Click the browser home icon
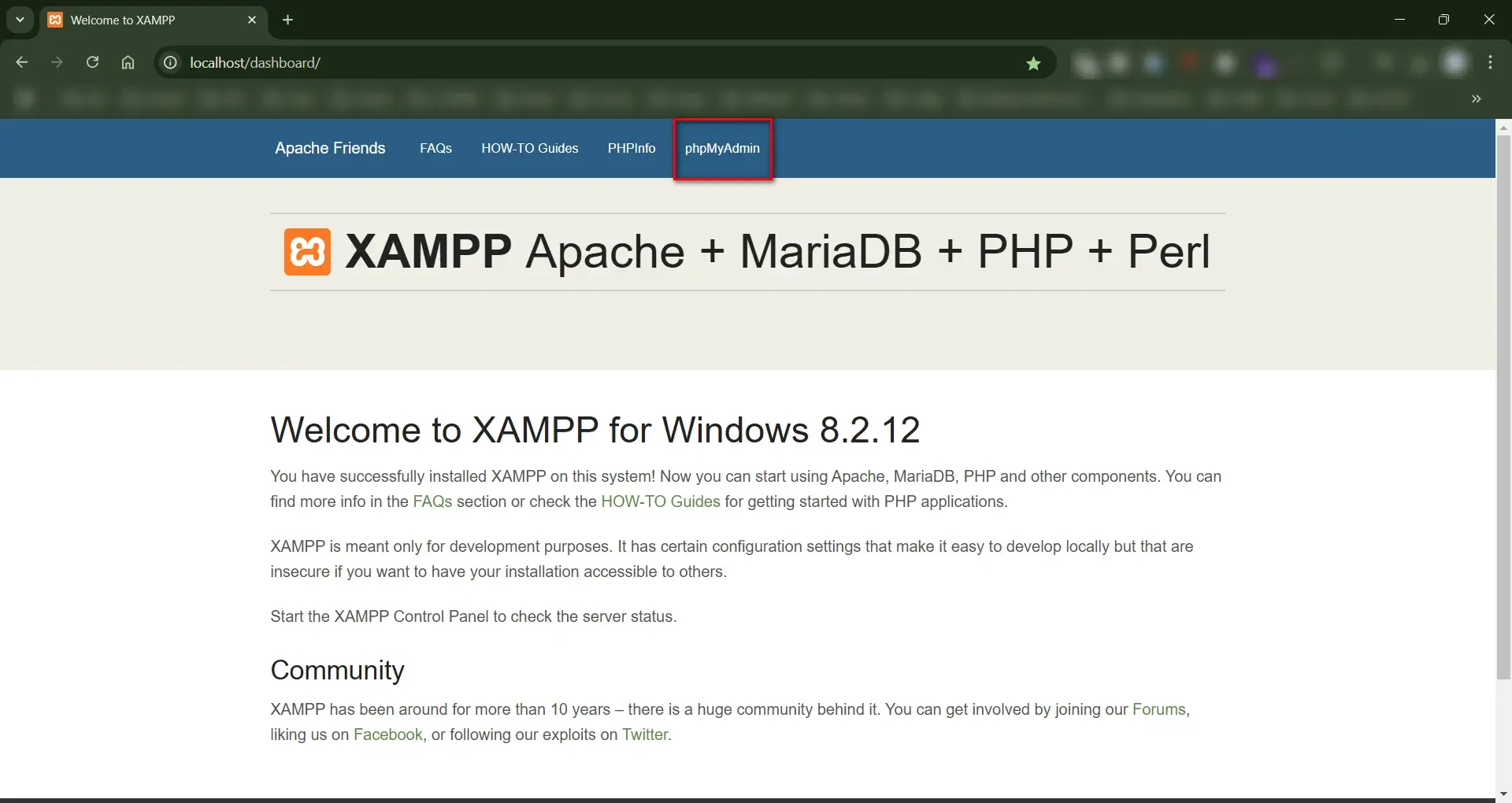1512x803 pixels. tap(128, 62)
